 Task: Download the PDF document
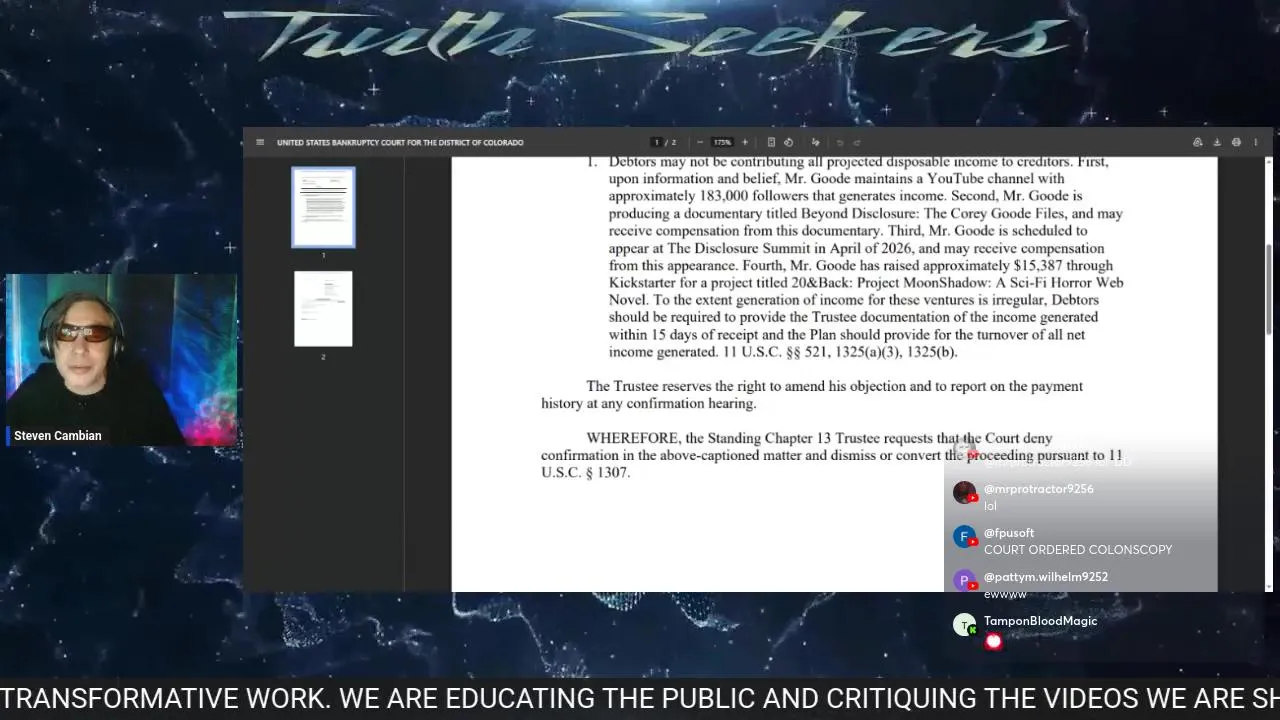[1217, 142]
